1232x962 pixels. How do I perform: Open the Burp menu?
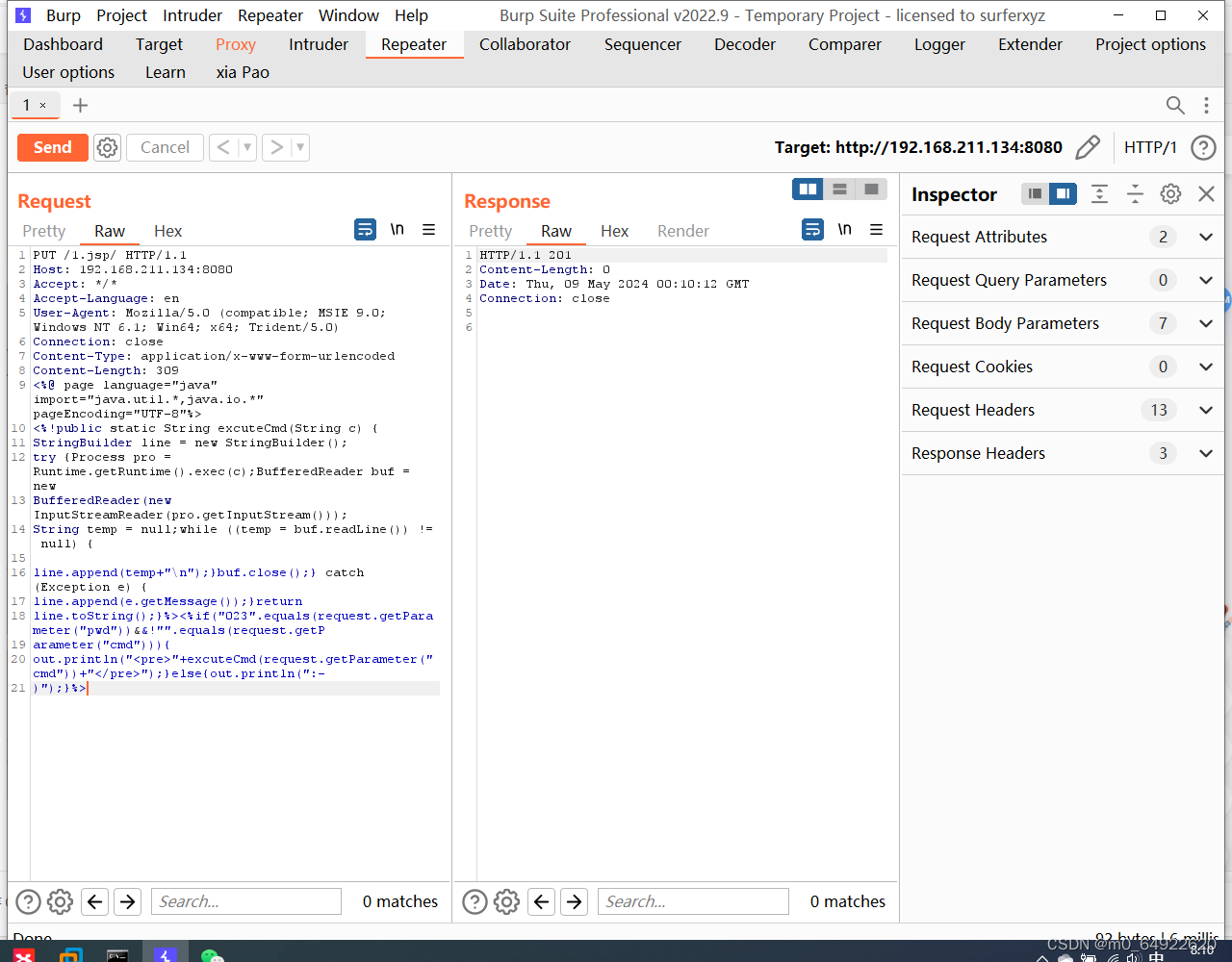(64, 15)
